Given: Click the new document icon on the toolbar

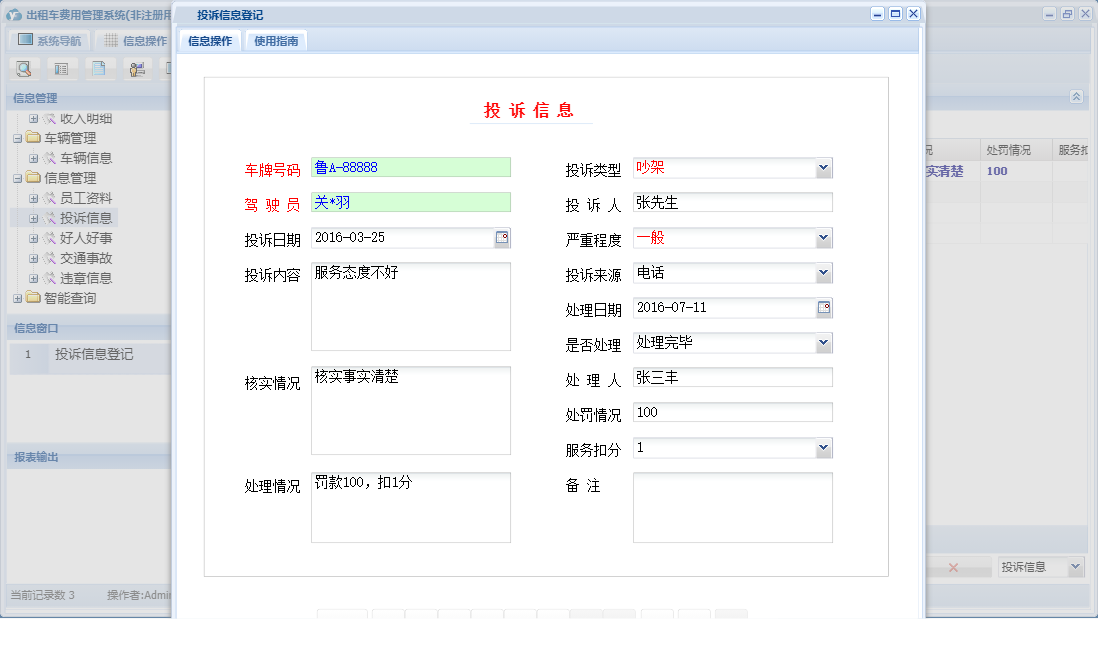Looking at the screenshot, I should point(98,68).
